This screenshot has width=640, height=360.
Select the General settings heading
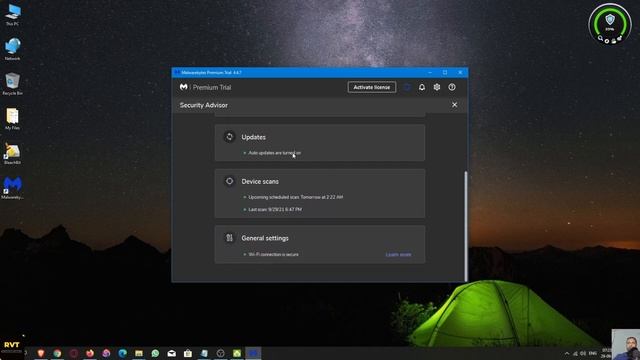pos(265,238)
